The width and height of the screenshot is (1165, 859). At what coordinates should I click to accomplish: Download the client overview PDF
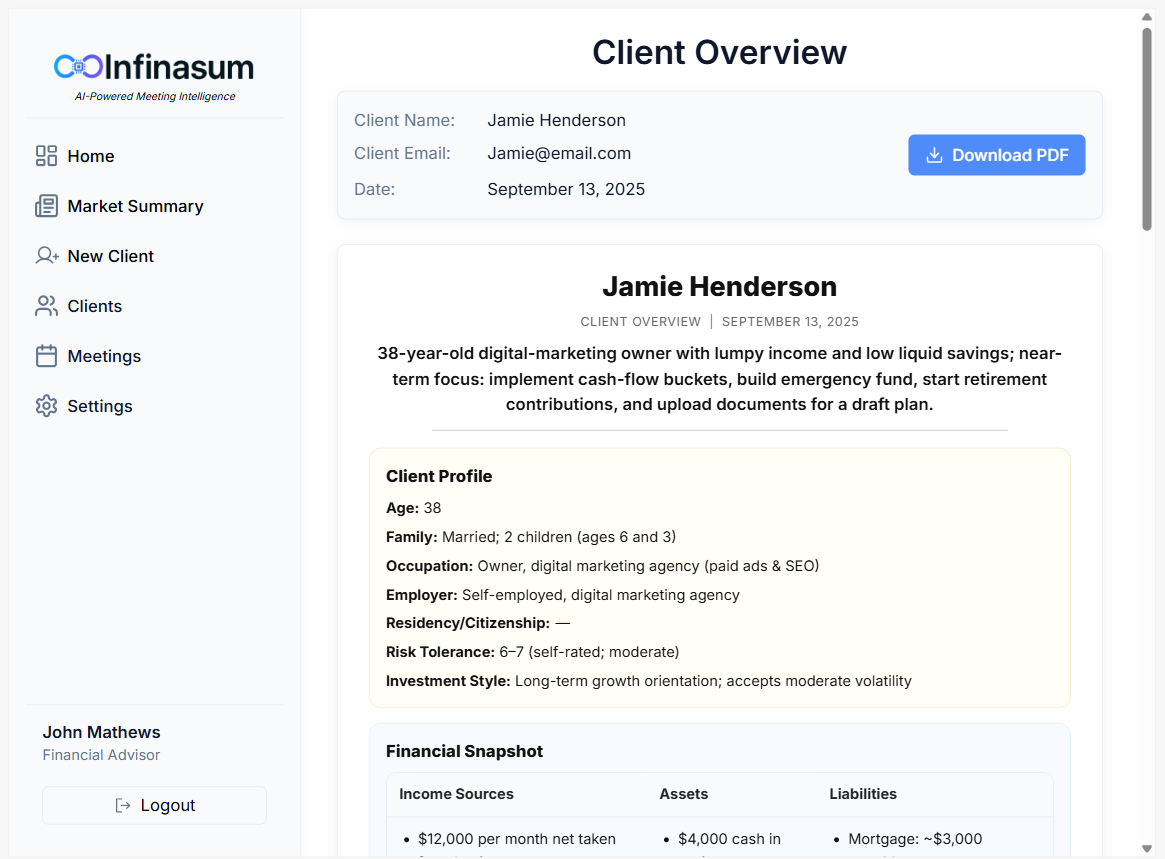click(x=996, y=155)
